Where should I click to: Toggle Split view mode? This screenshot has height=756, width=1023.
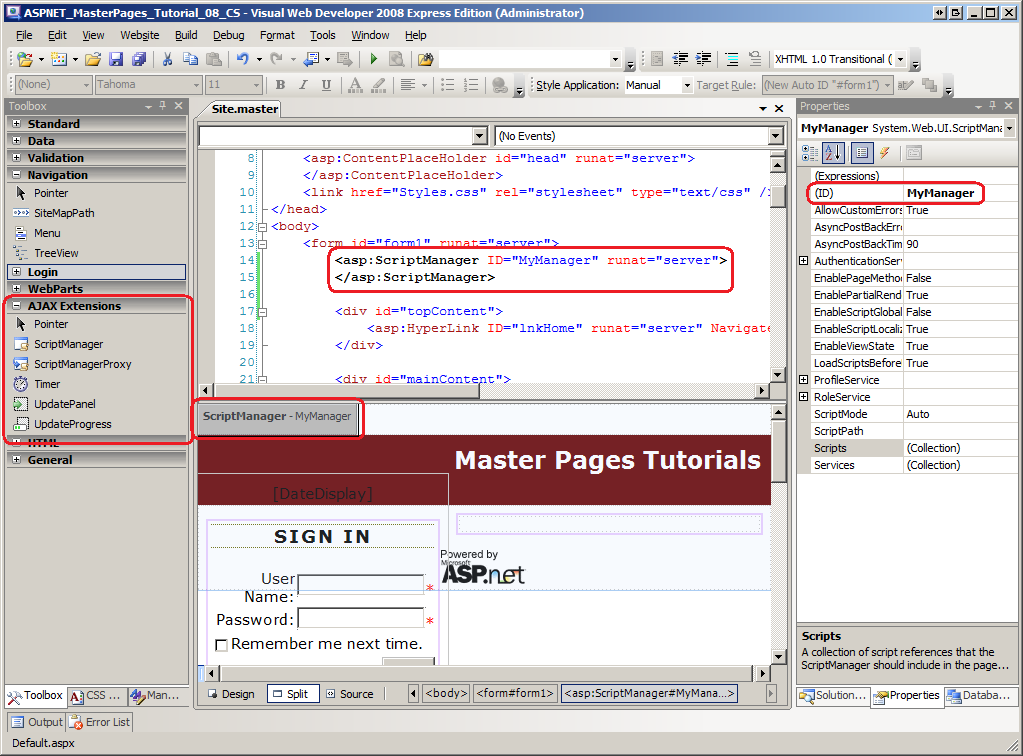point(290,694)
